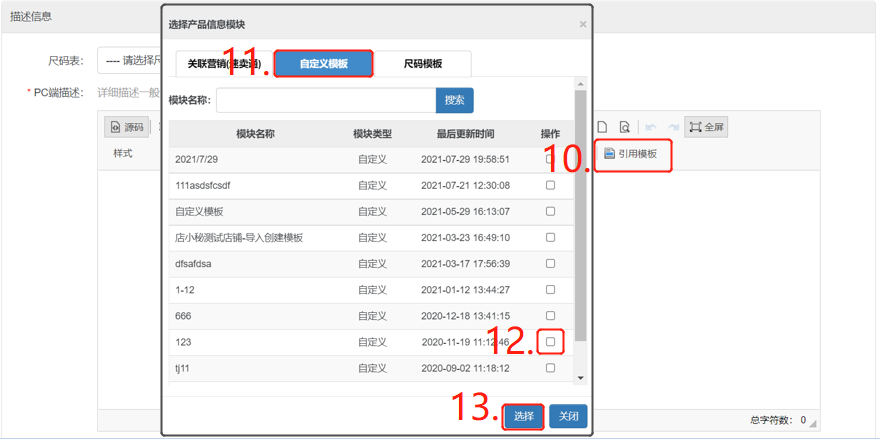Click the module list scrollbar thumb

point(581,216)
